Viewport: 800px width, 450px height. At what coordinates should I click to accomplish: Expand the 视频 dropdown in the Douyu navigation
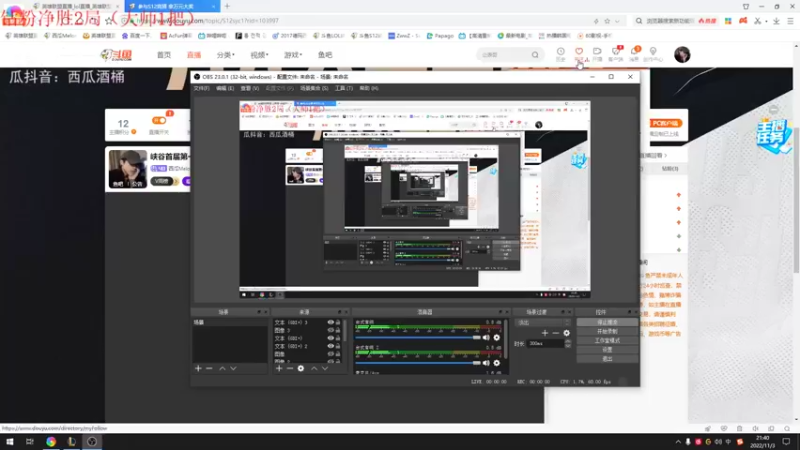(x=259, y=55)
